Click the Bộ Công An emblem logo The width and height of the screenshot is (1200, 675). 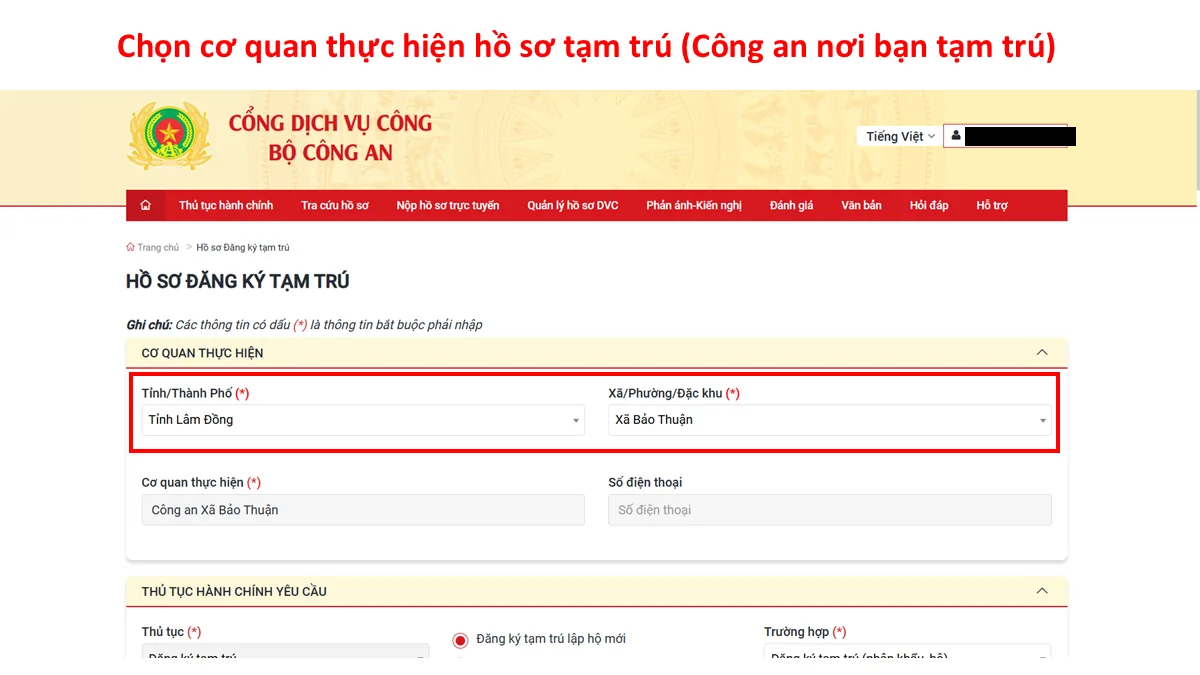[169, 134]
